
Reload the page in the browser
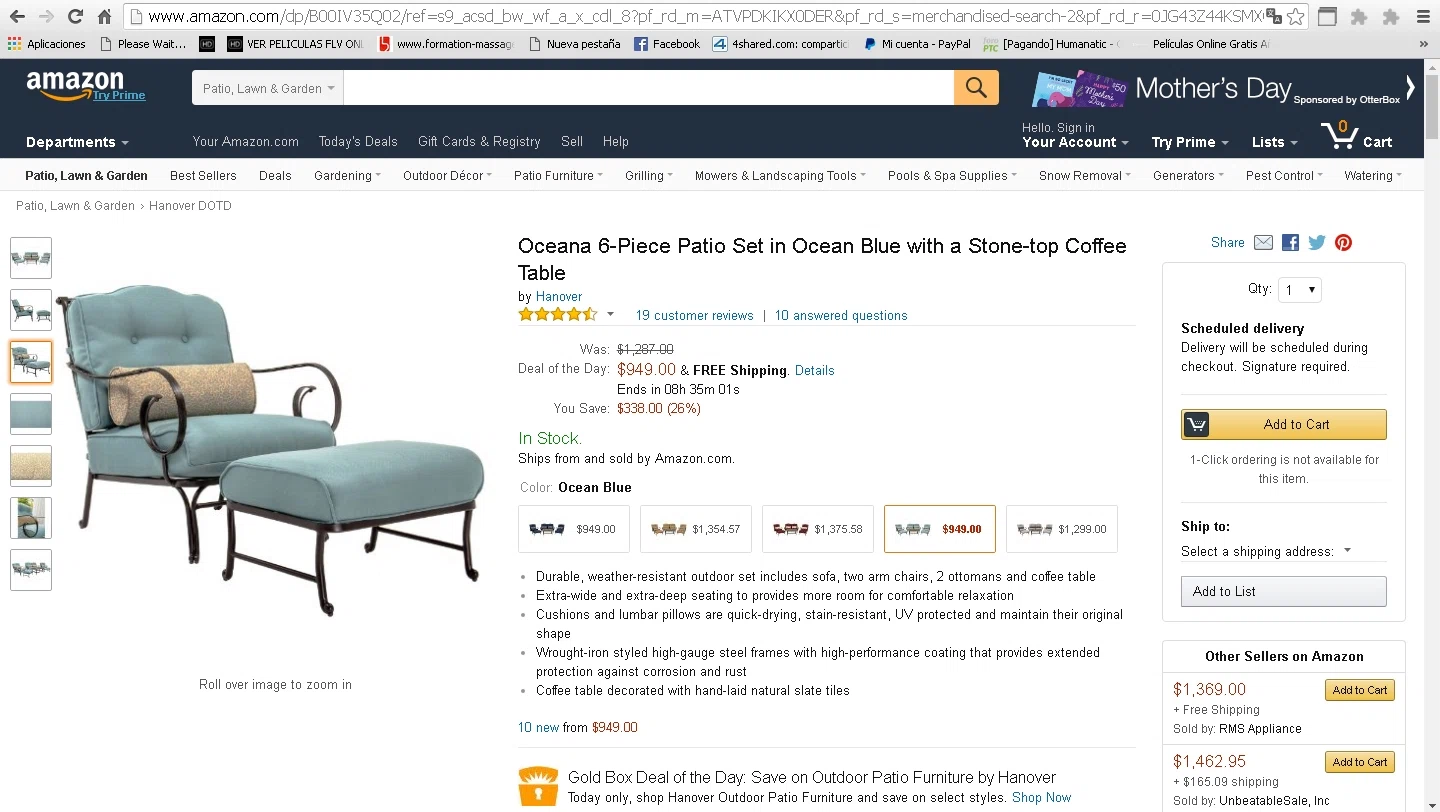coord(75,16)
